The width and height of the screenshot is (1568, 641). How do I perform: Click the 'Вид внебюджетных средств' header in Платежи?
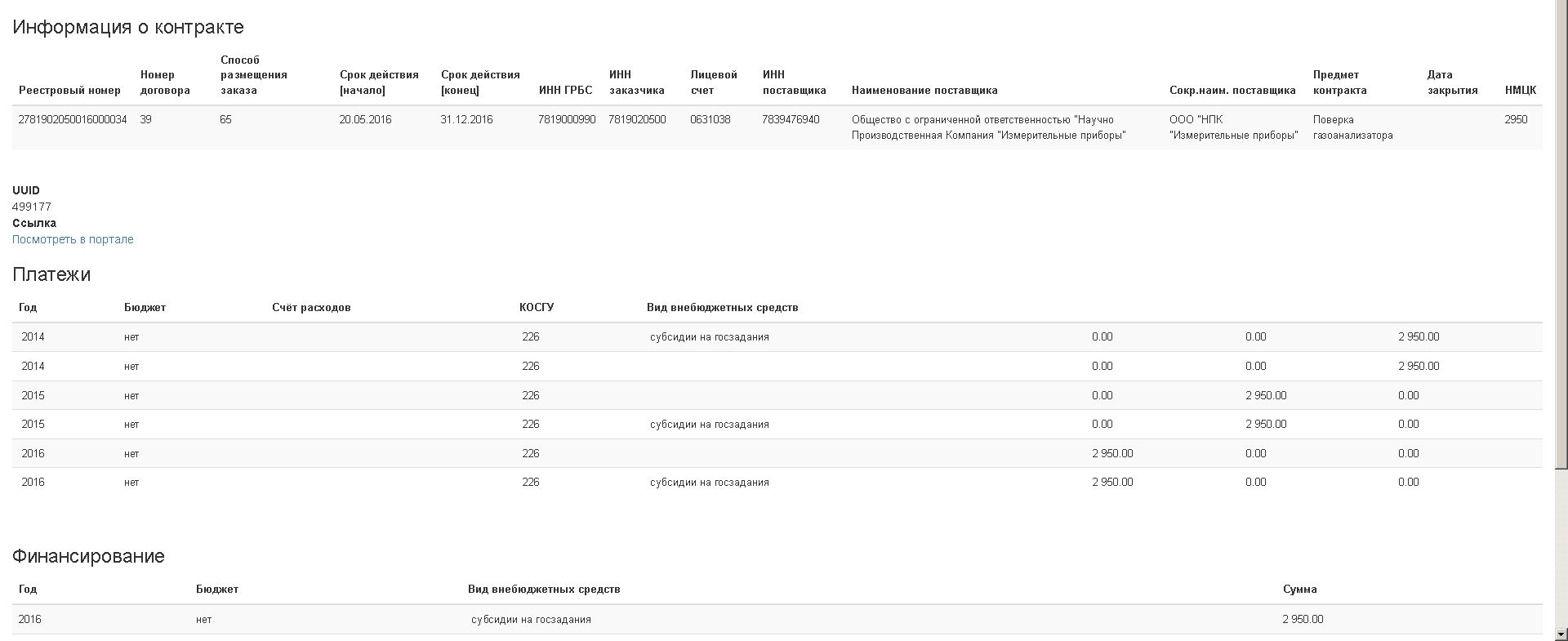pos(722,307)
